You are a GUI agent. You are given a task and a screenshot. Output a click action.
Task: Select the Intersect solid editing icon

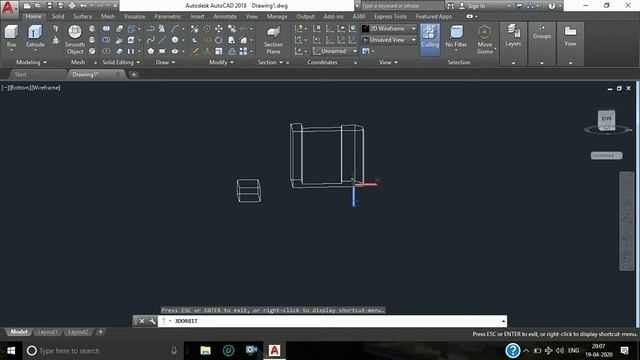[106, 51]
